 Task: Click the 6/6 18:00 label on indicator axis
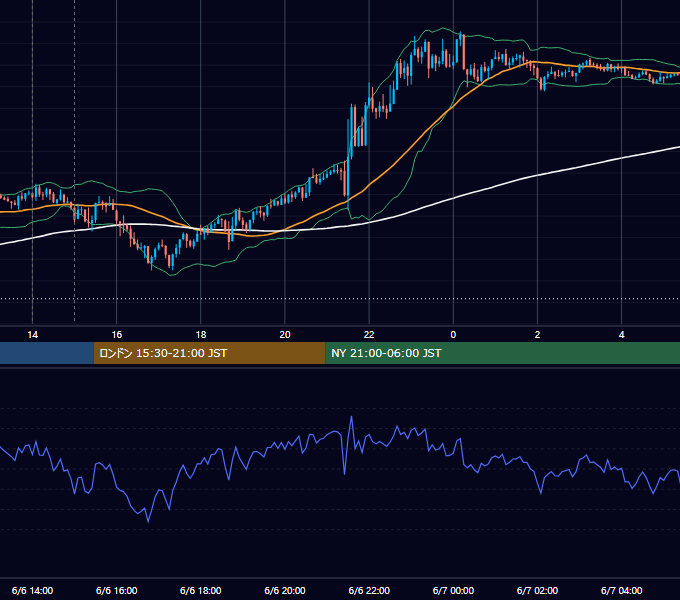pos(201,590)
